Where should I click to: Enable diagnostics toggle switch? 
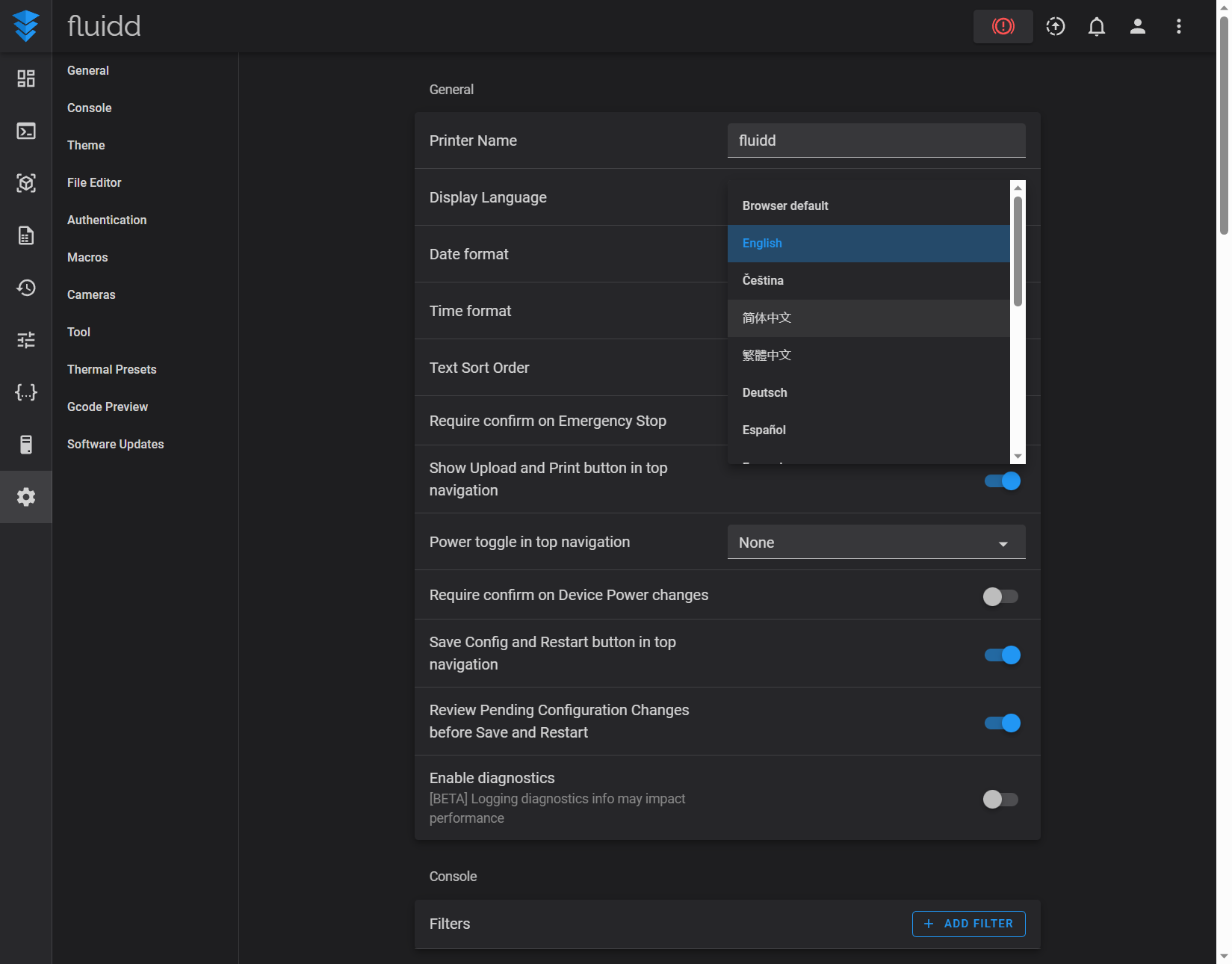tap(1000, 800)
